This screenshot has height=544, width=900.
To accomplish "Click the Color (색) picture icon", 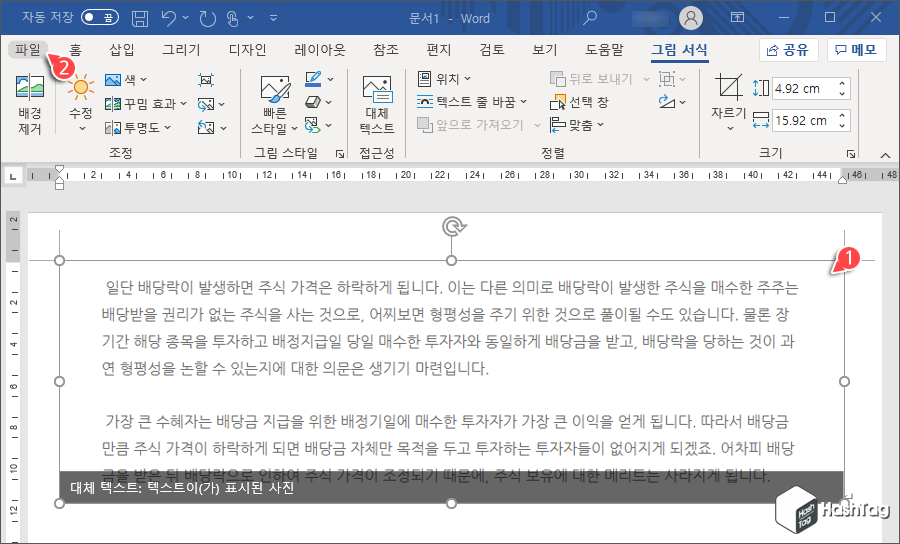I will tap(112, 79).
